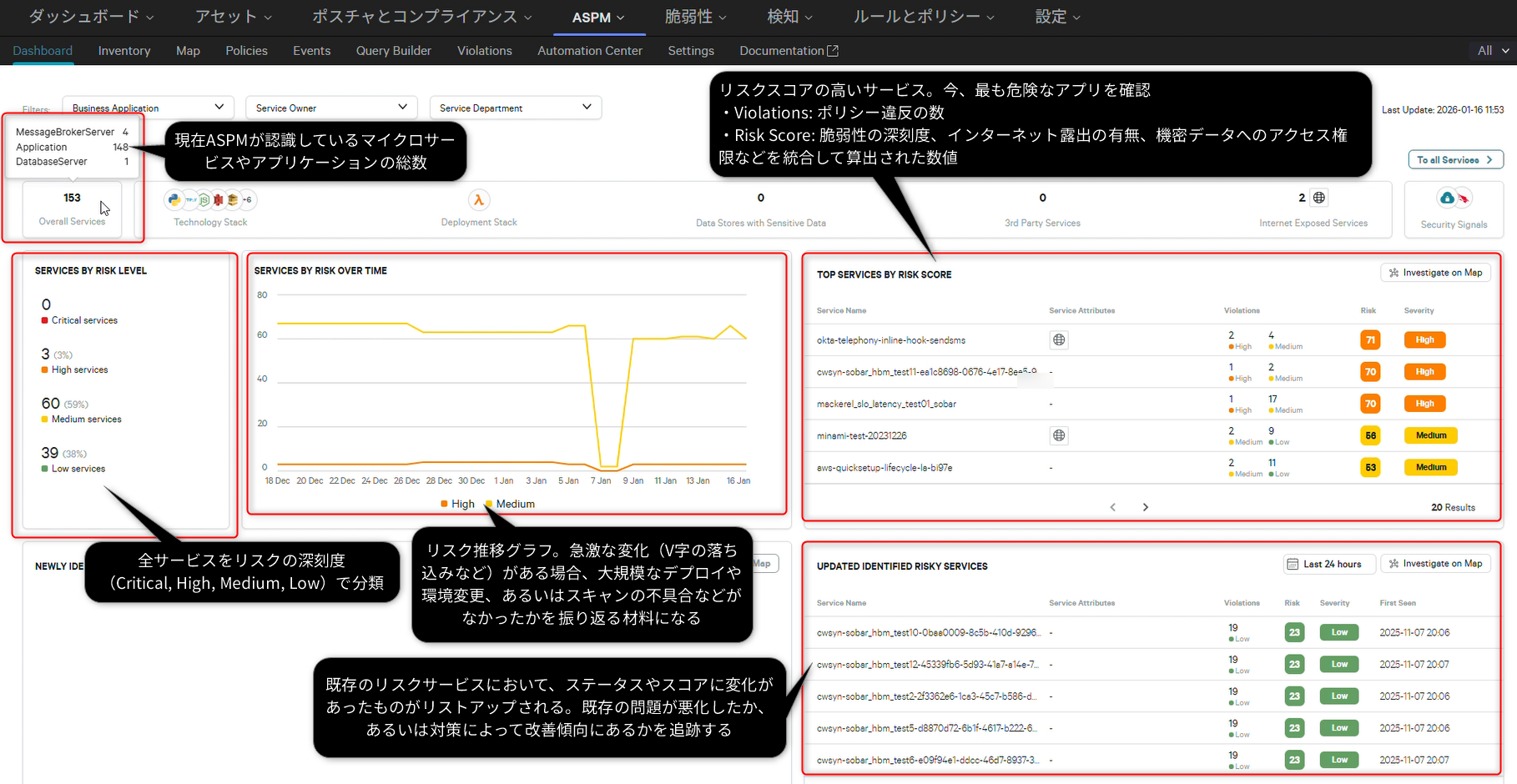This screenshot has height=784, width=1517.
Task: Click the calendar icon on Last 24 hours
Action: pyautogui.click(x=1293, y=563)
